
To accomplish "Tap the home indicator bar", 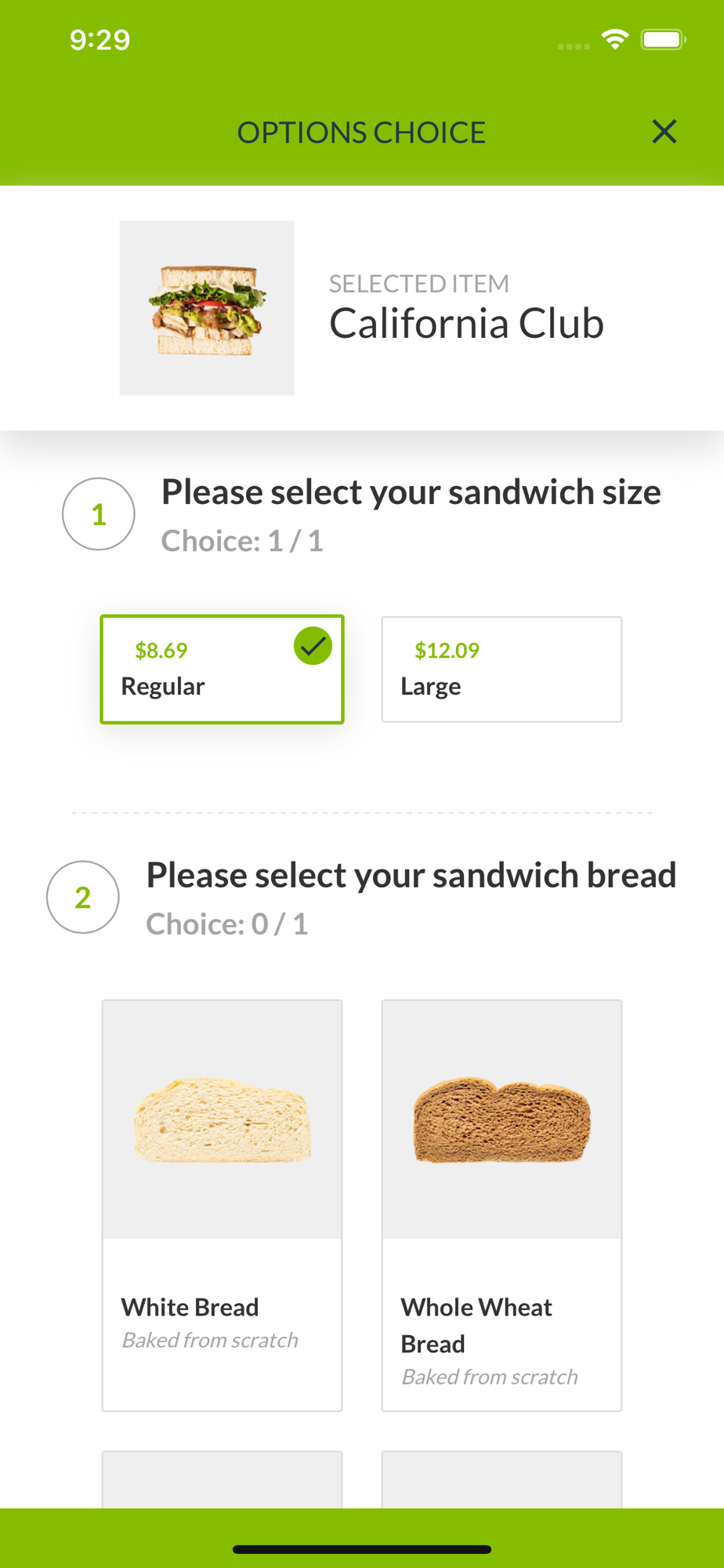I will click(x=362, y=1549).
